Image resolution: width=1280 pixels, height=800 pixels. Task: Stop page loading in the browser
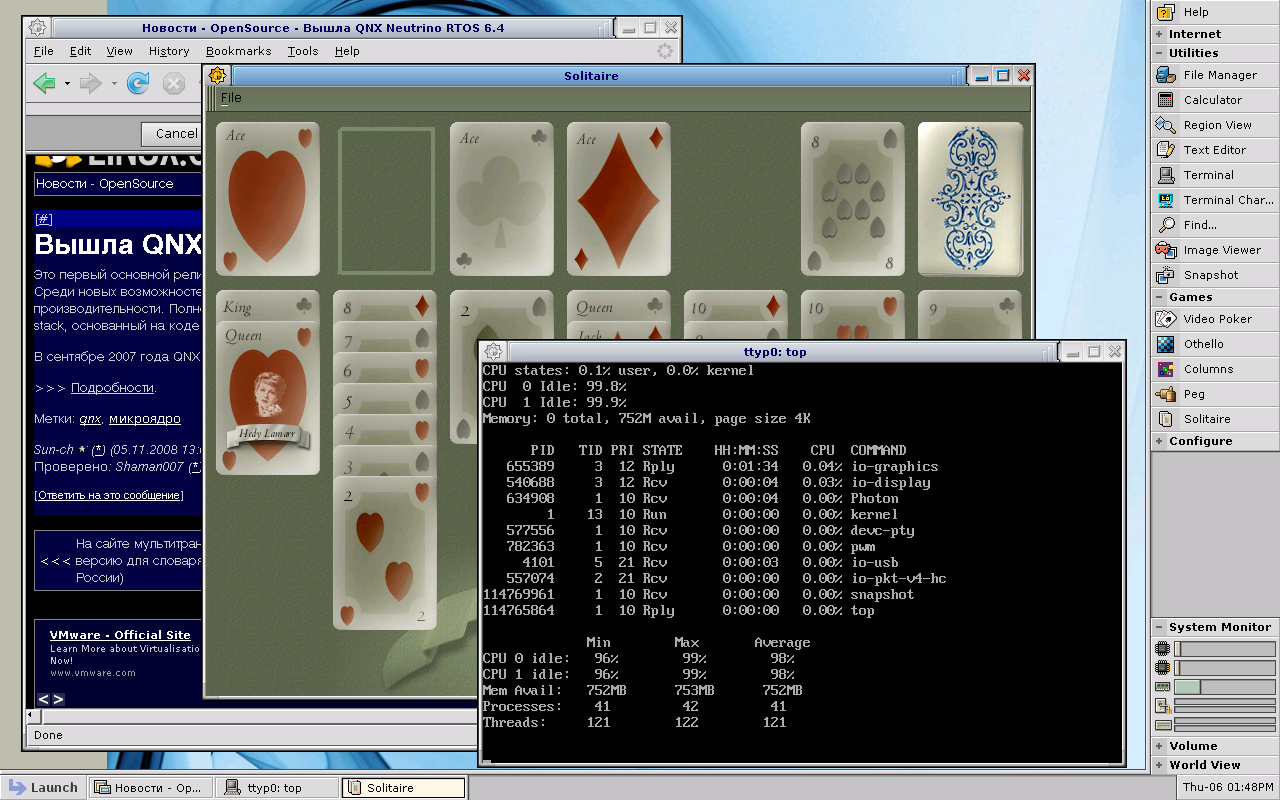174,84
